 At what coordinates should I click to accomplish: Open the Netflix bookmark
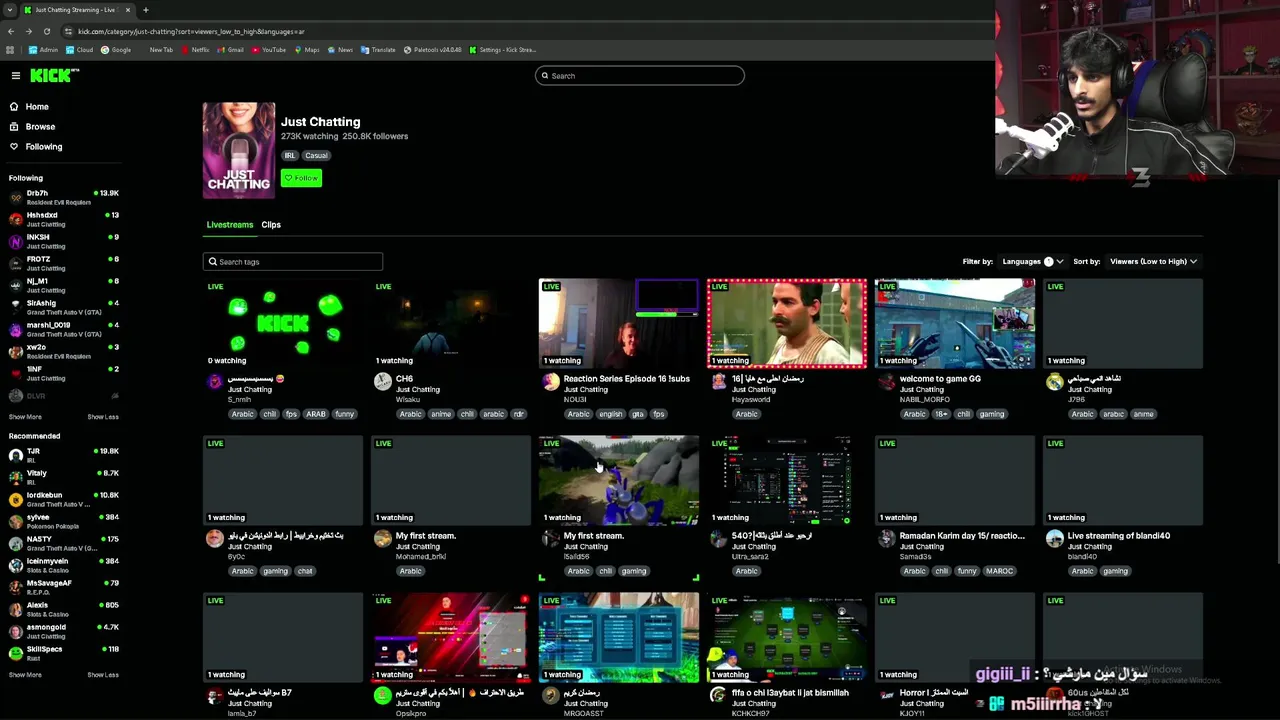coord(196,50)
